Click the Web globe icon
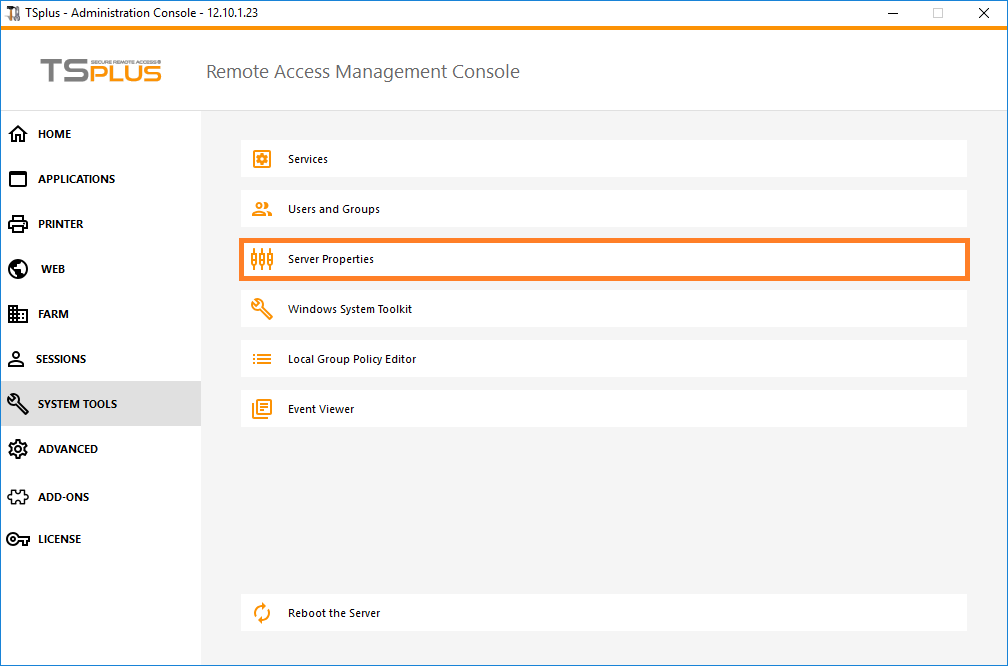Screen dimensions: 1008x666 click(18, 269)
